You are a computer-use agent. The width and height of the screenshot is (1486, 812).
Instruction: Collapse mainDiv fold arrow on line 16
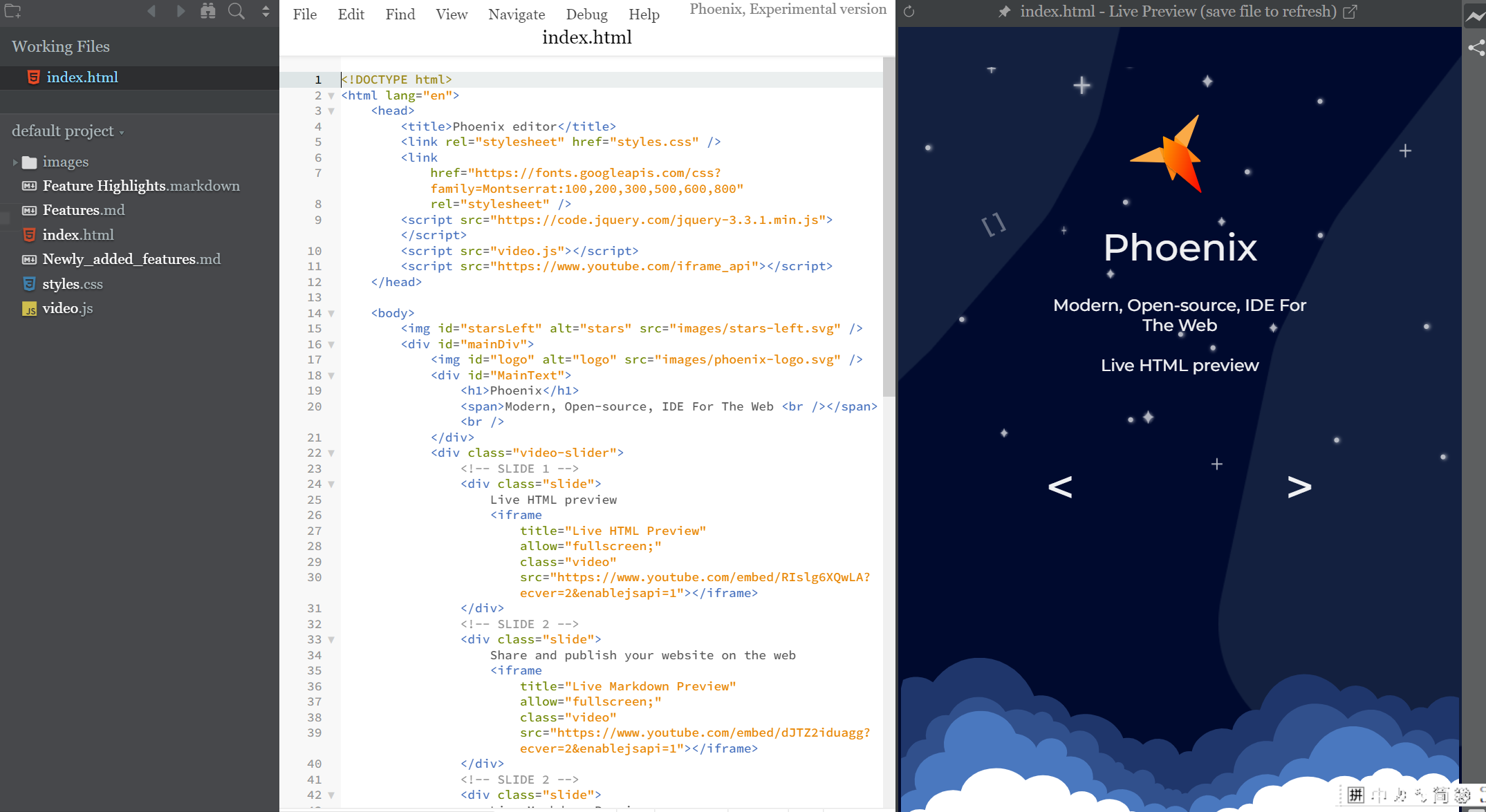(x=331, y=345)
